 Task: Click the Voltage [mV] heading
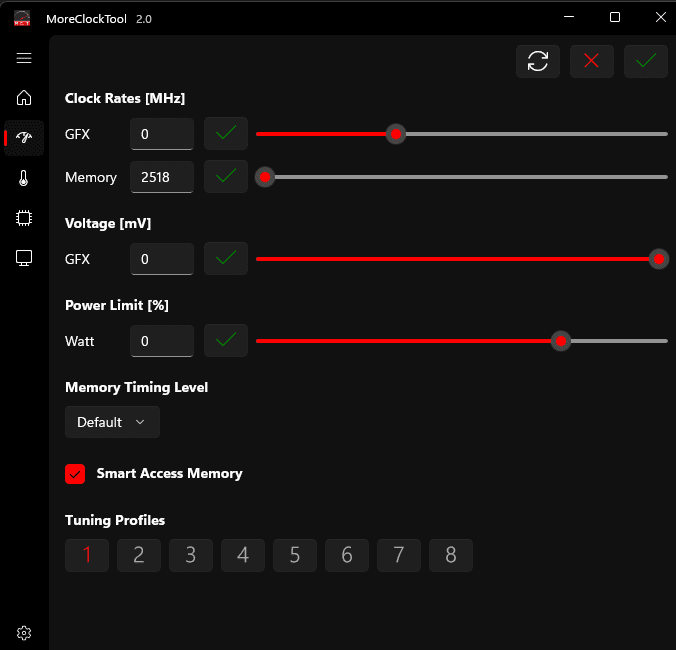(108, 223)
